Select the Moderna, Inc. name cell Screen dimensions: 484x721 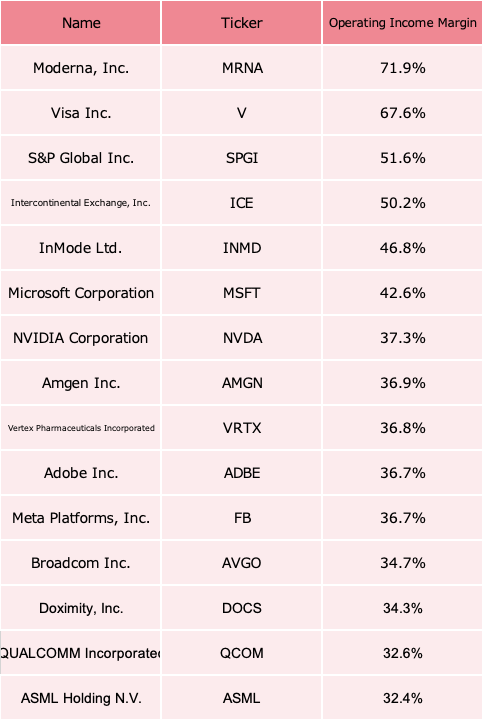(81, 68)
